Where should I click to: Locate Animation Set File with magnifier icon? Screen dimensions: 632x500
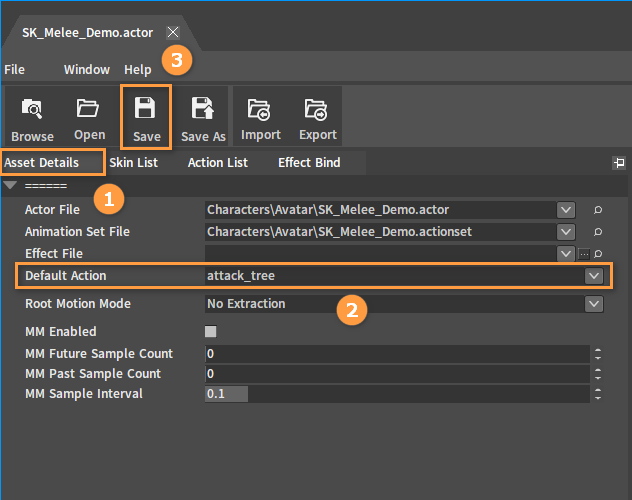click(x=598, y=232)
